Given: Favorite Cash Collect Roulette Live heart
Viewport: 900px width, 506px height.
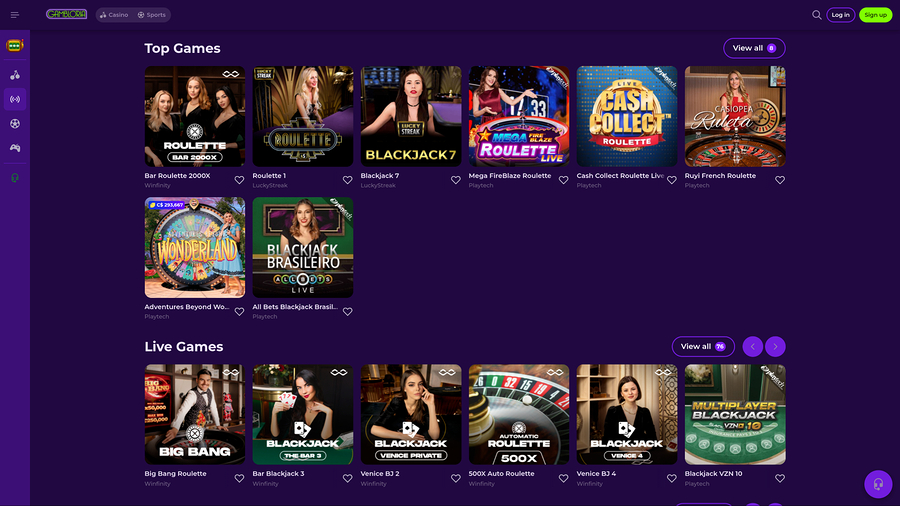Looking at the screenshot, I should point(672,180).
